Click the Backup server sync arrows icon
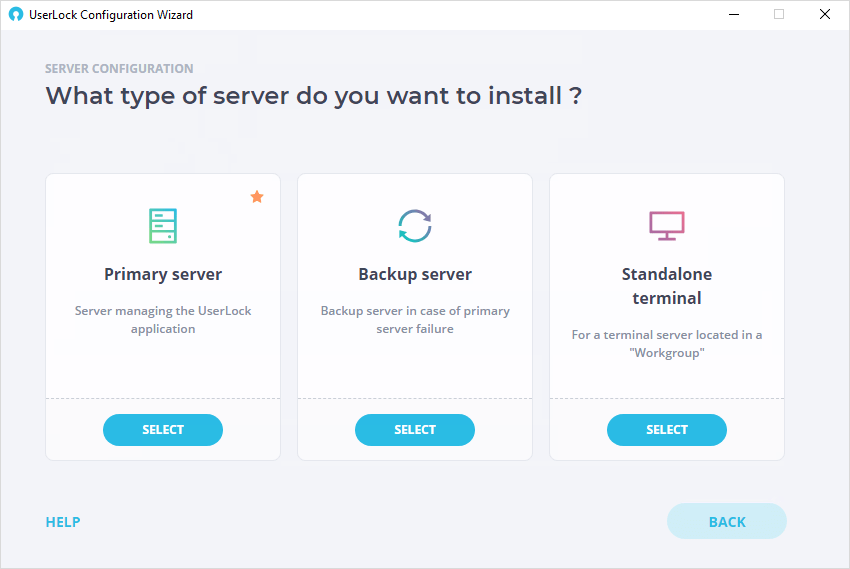This screenshot has height=569, width=850. coord(415,226)
